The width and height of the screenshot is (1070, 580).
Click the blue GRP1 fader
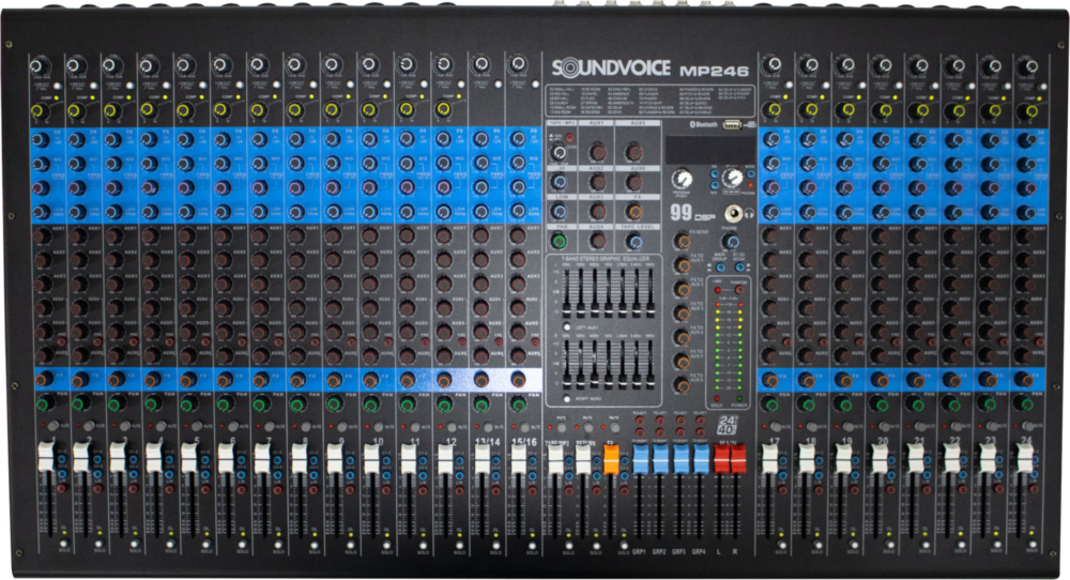click(x=640, y=459)
